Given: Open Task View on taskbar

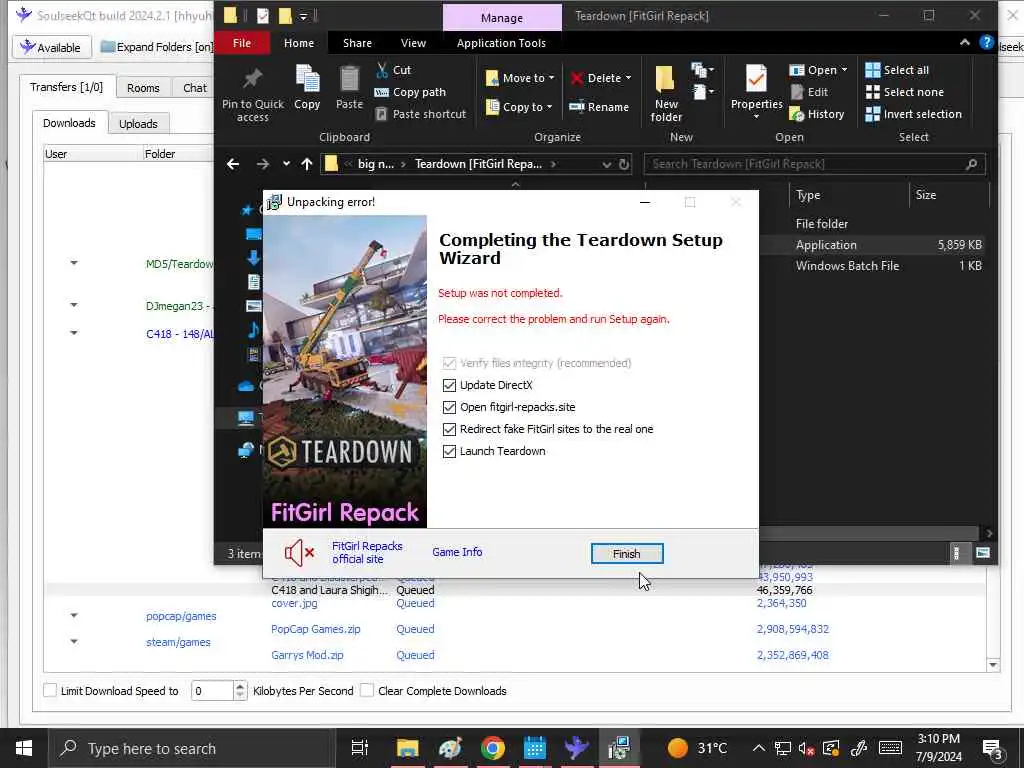Looking at the screenshot, I should tap(360, 748).
